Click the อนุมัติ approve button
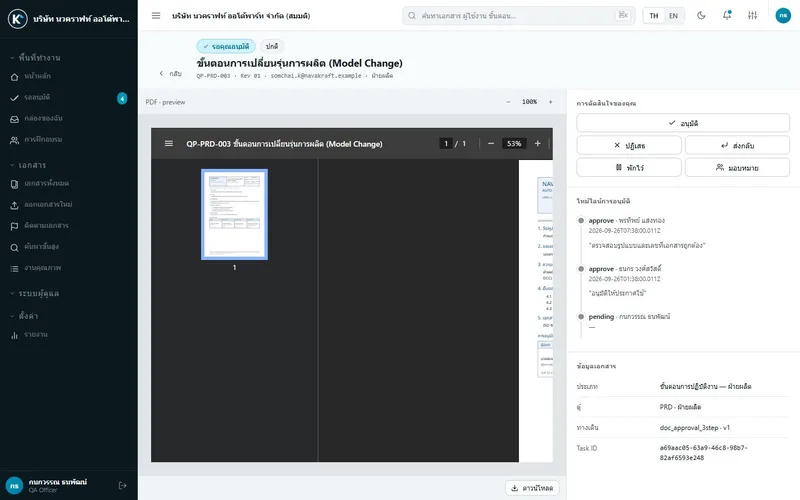 683,123
